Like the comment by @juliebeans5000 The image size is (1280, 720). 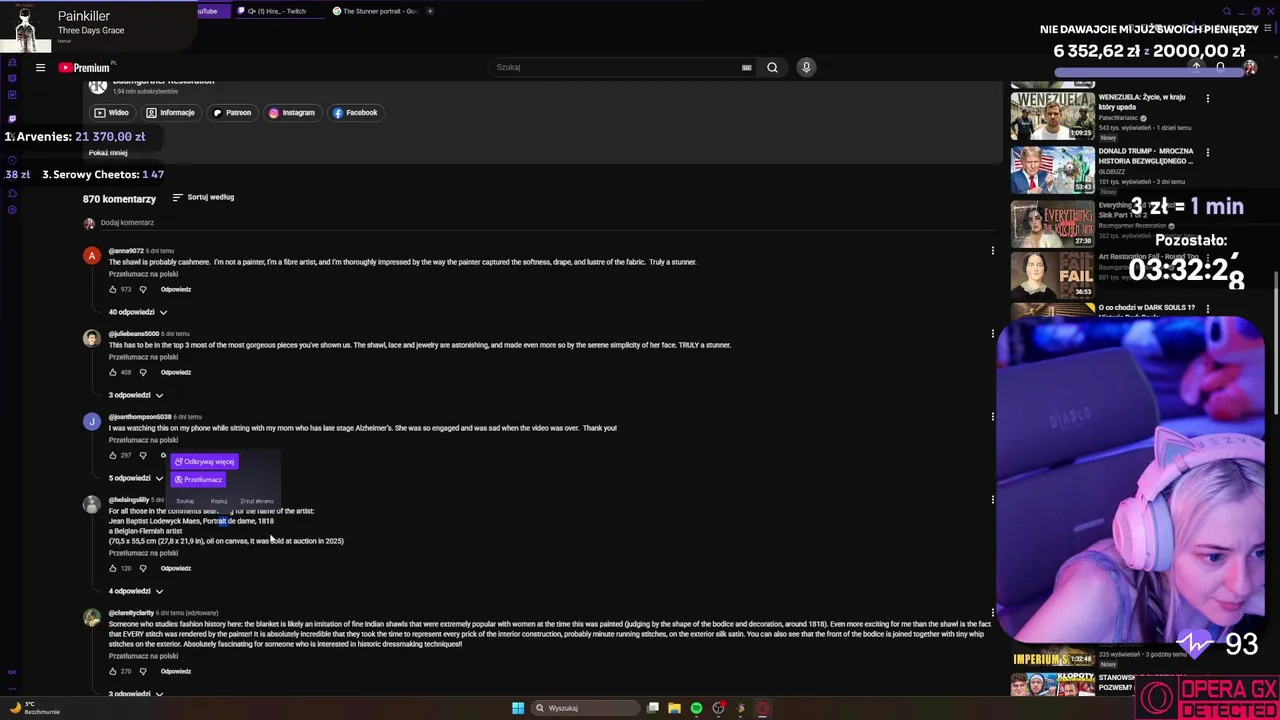pos(113,372)
